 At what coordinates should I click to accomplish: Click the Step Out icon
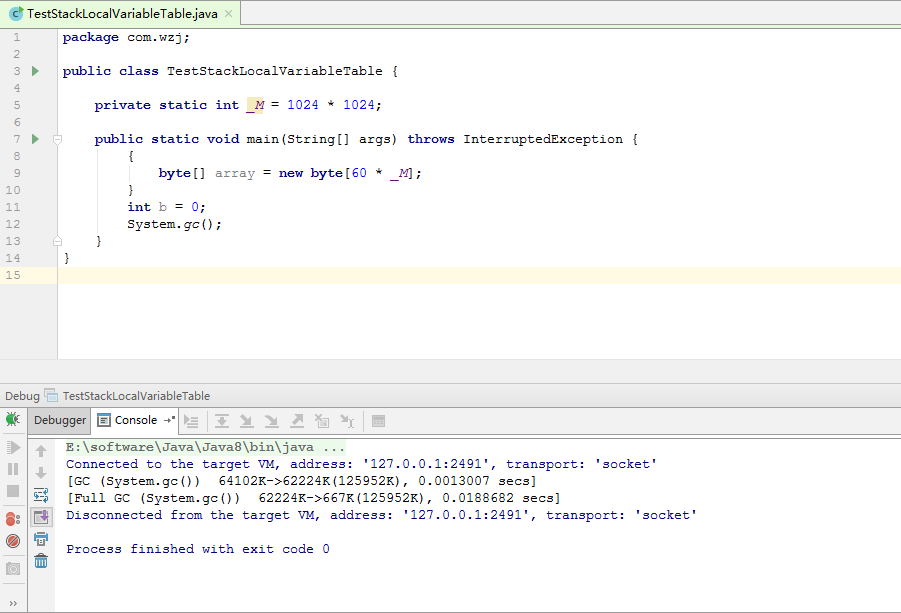coord(297,422)
